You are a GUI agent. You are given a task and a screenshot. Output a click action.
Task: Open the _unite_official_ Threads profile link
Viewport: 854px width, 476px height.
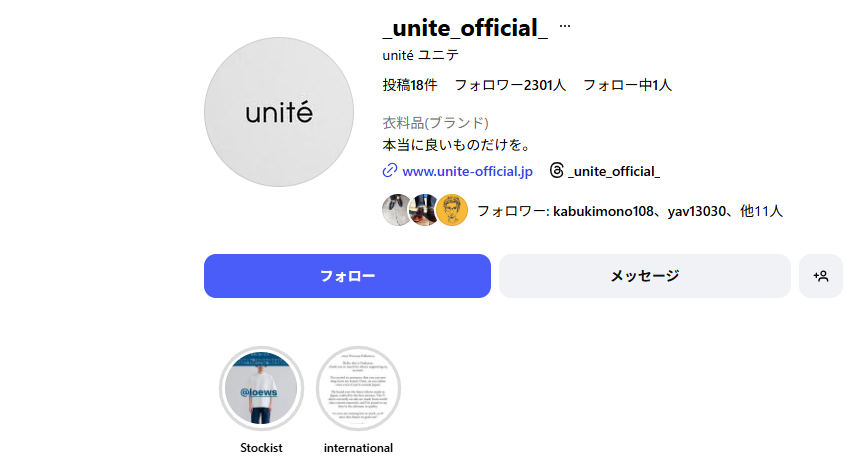614,171
